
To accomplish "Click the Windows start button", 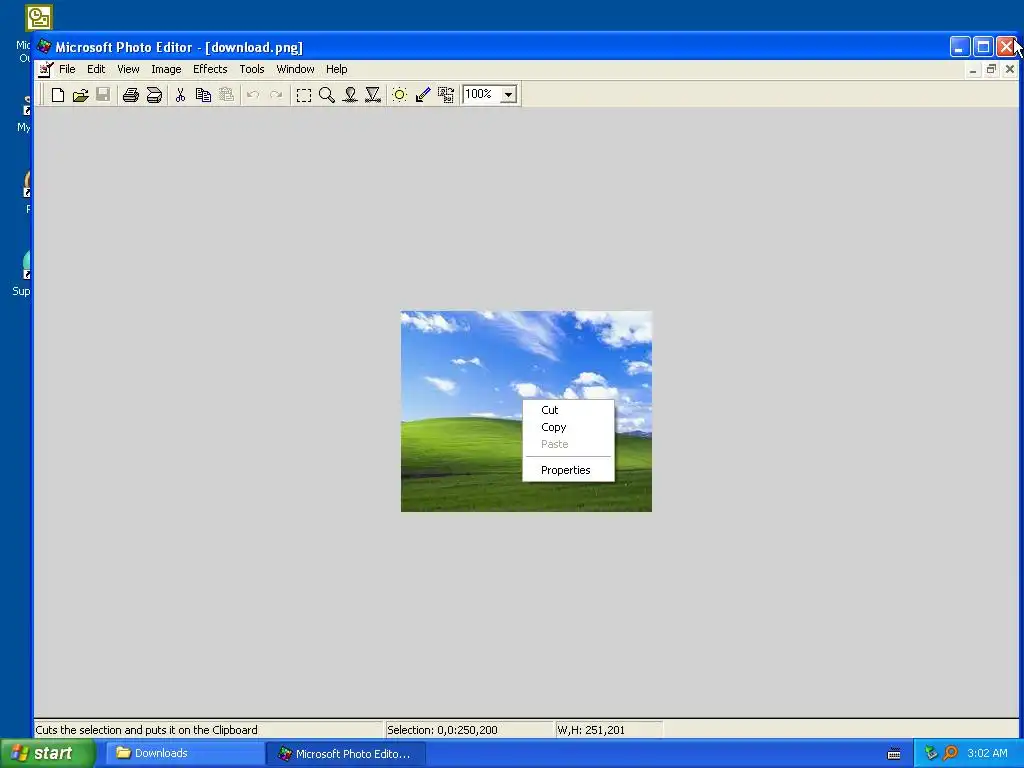I will [48, 754].
